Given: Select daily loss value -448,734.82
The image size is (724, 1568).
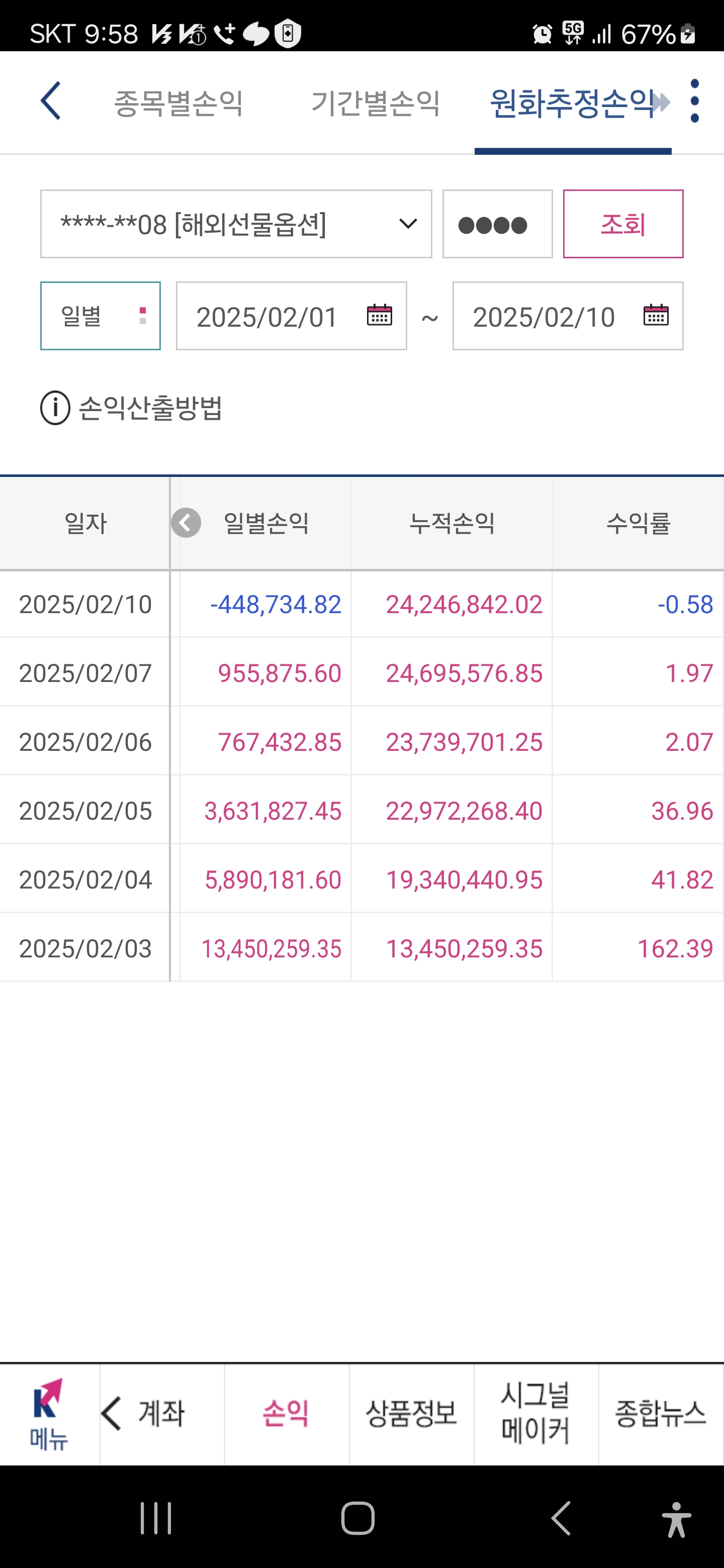Looking at the screenshot, I should 275,605.
